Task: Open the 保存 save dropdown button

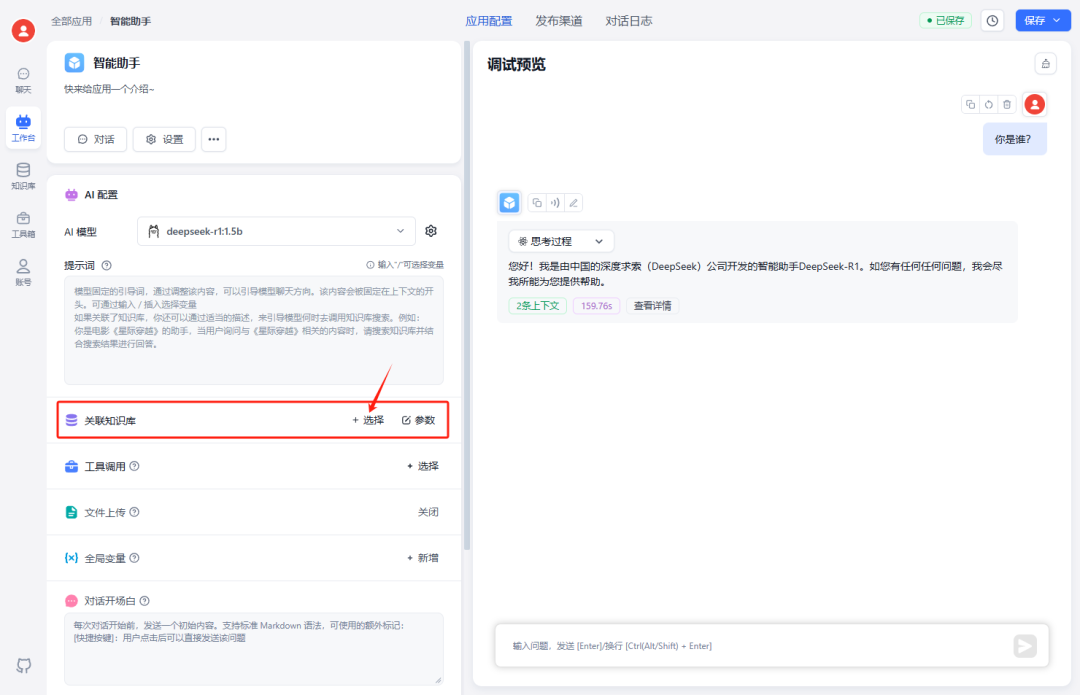Action: click(1043, 21)
